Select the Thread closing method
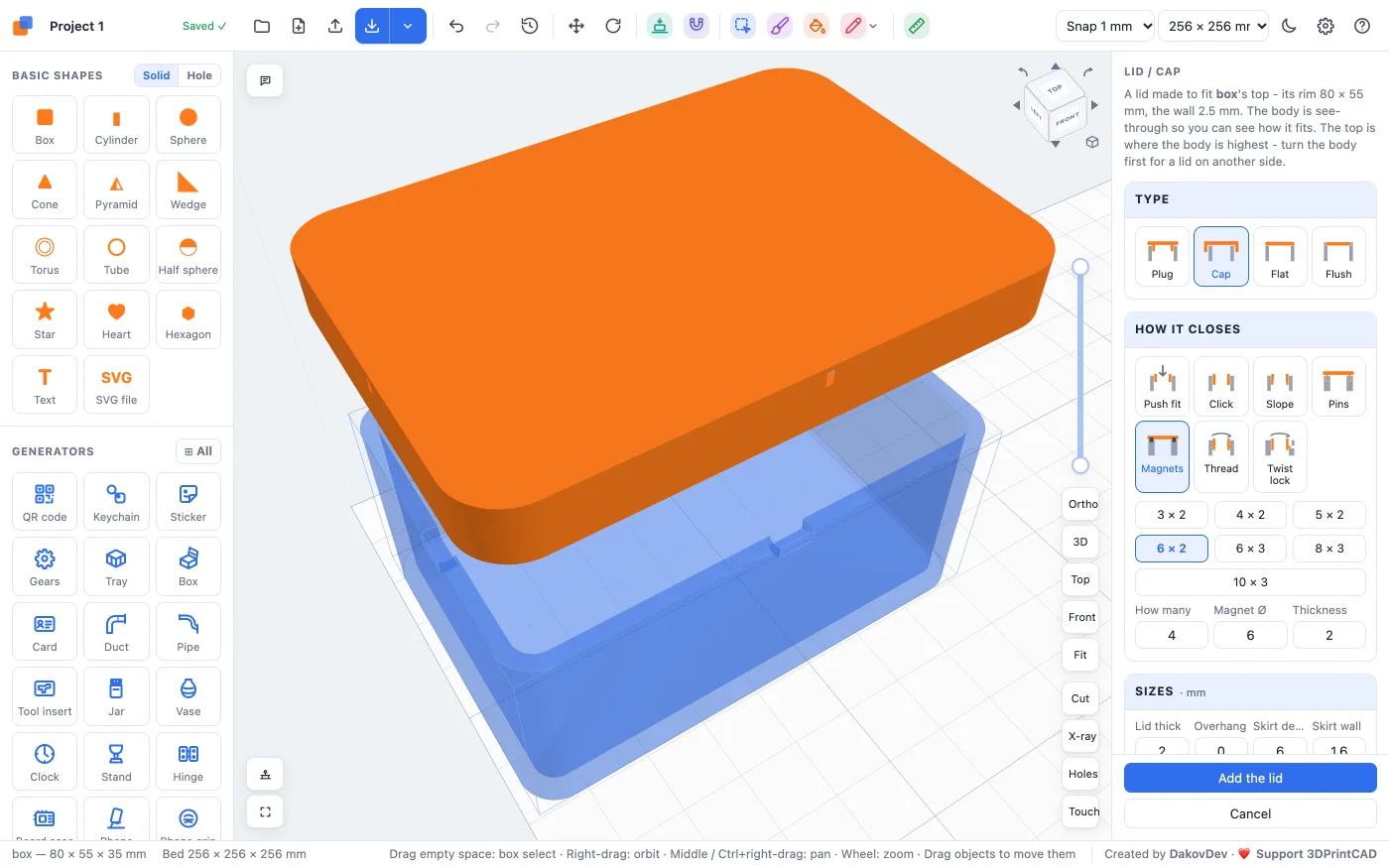The width and height of the screenshot is (1389, 868). point(1221,456)
